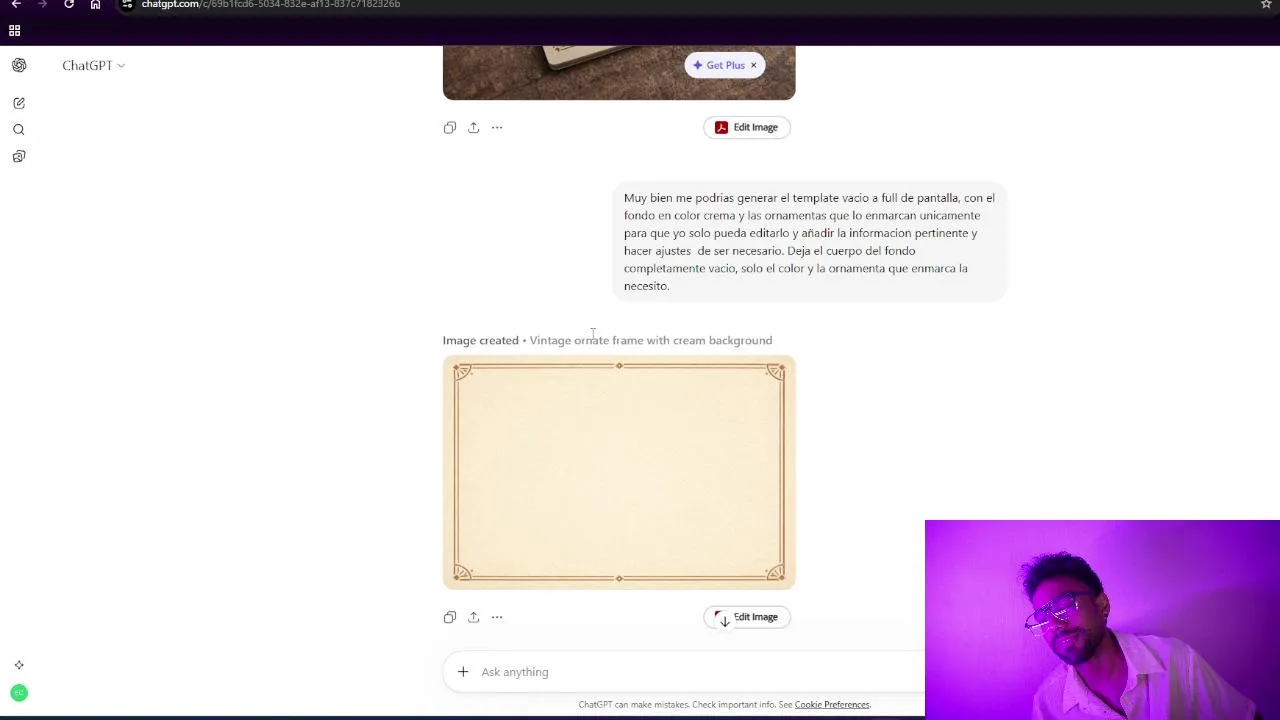Click 'Image created' status text
The width and height of the screenshot is (1280, 720).
click(x=481, y=340)
